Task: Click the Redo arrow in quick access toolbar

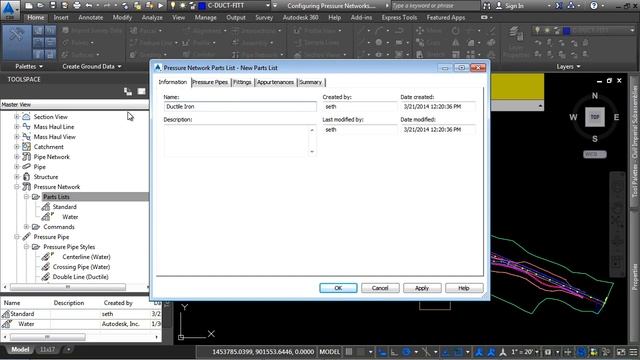Action: [107, 6]
